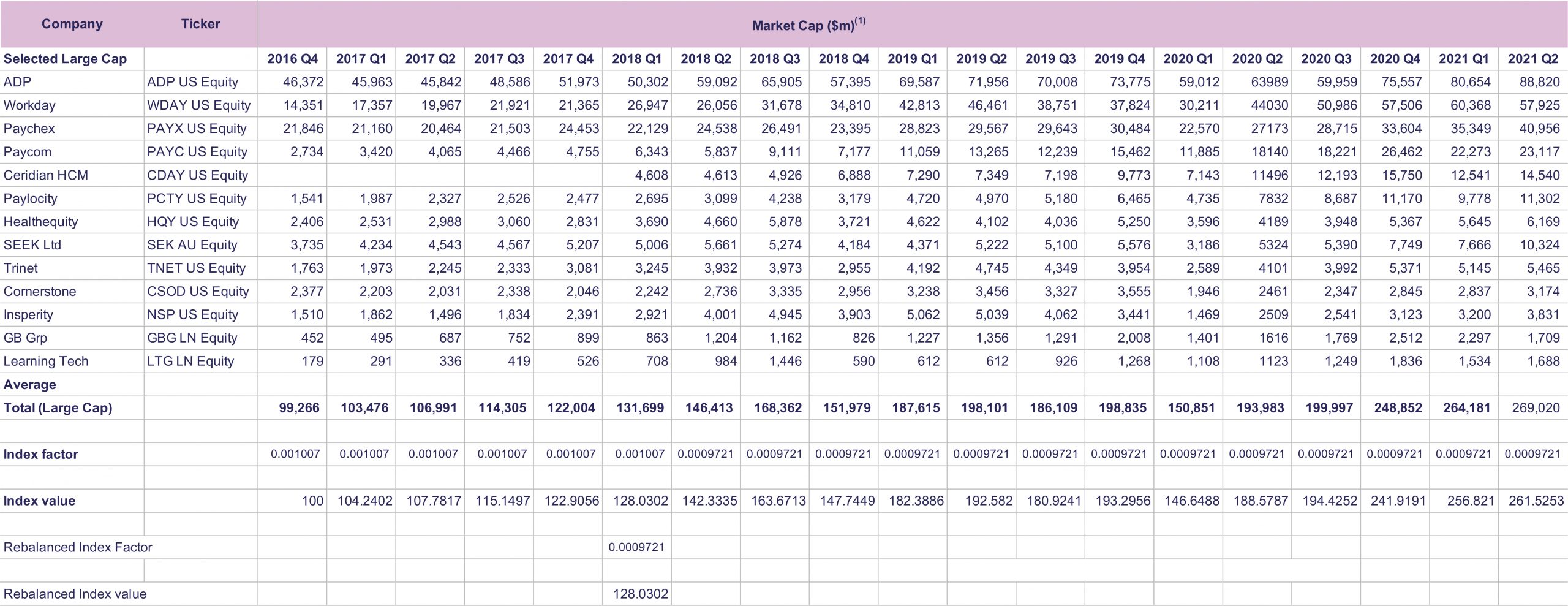
Task: Select Healthequity 2018 Q3 value 5,878
Action: click(785, 222)
